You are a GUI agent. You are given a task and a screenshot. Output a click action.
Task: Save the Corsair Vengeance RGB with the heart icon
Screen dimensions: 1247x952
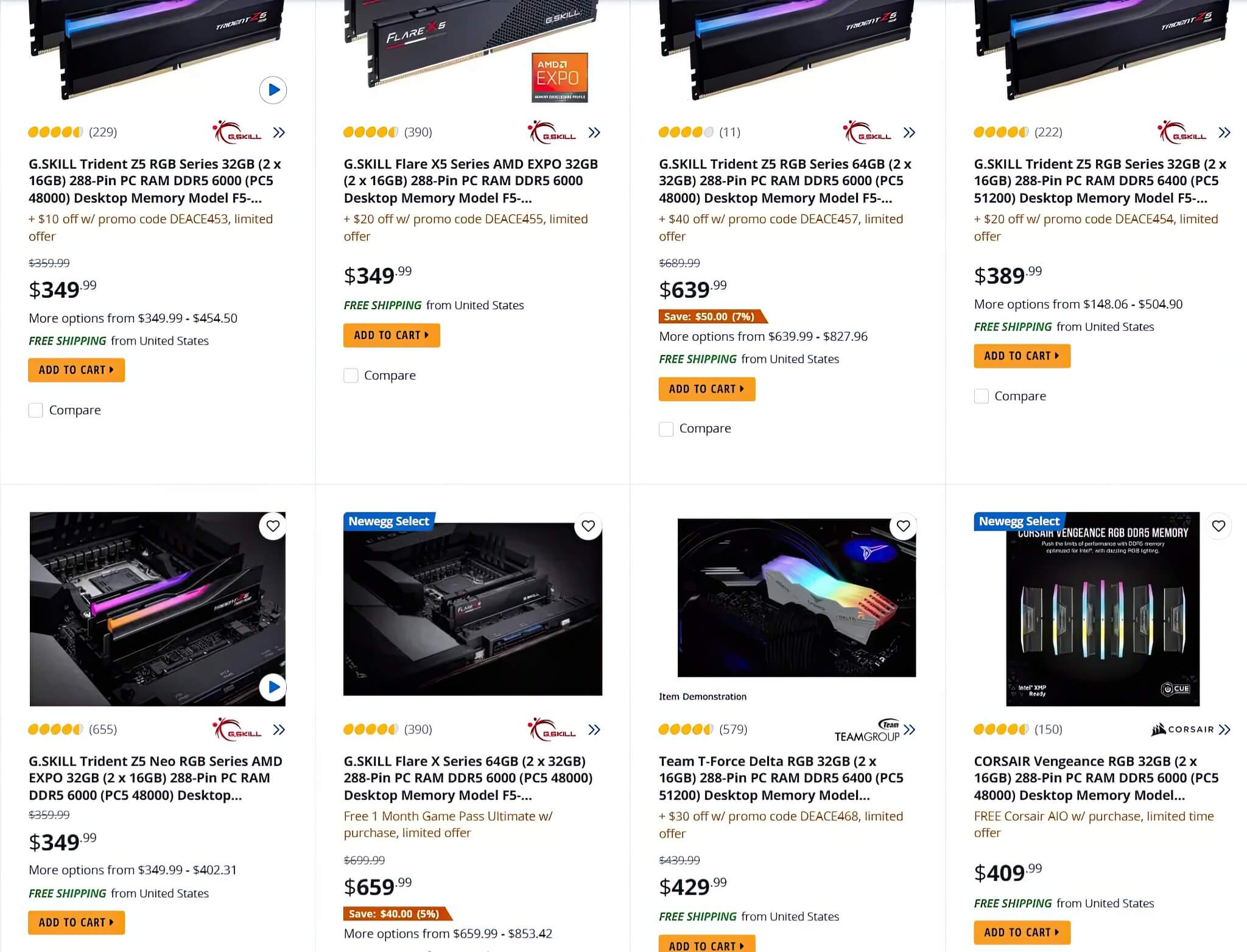point(1218,525)
